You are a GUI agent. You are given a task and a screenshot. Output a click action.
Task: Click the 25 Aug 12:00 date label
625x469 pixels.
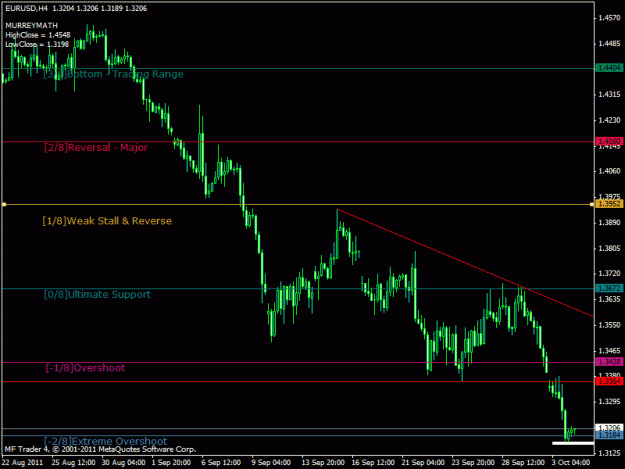coord(74,463)
